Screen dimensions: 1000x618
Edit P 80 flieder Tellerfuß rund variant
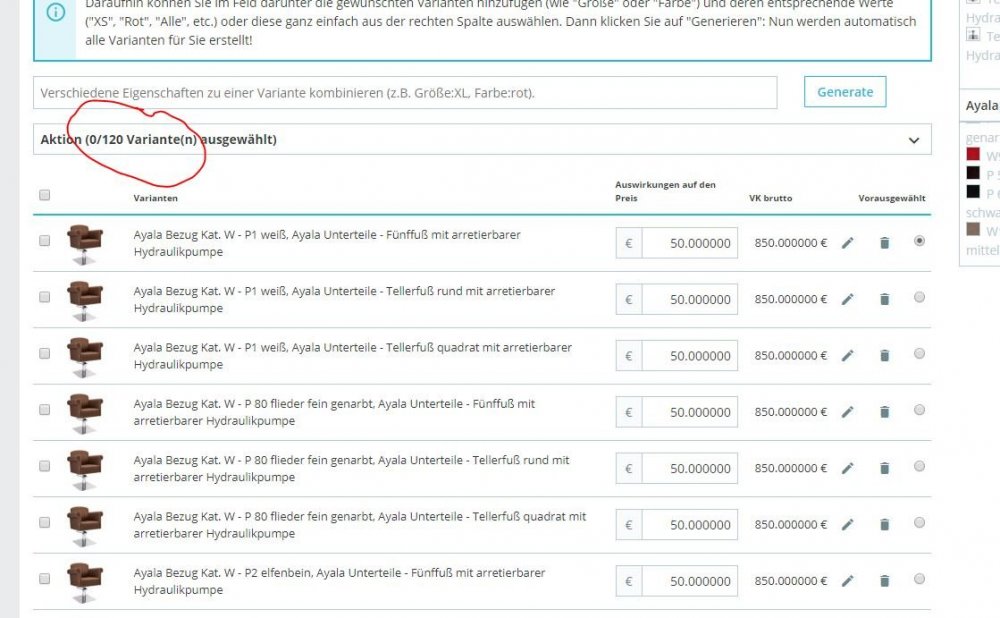click(847, 468)
